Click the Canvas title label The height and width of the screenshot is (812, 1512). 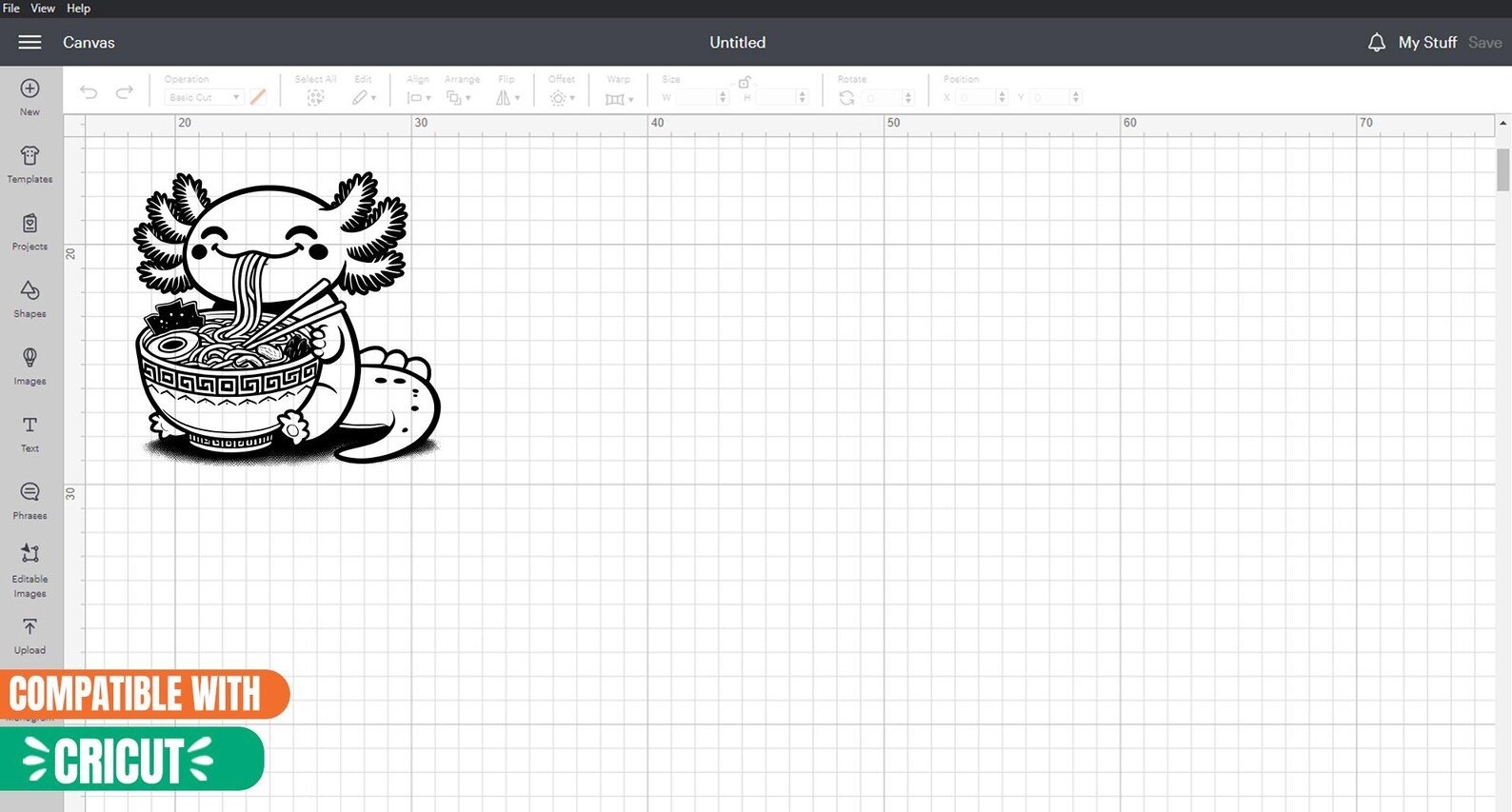tap(89, 42)
